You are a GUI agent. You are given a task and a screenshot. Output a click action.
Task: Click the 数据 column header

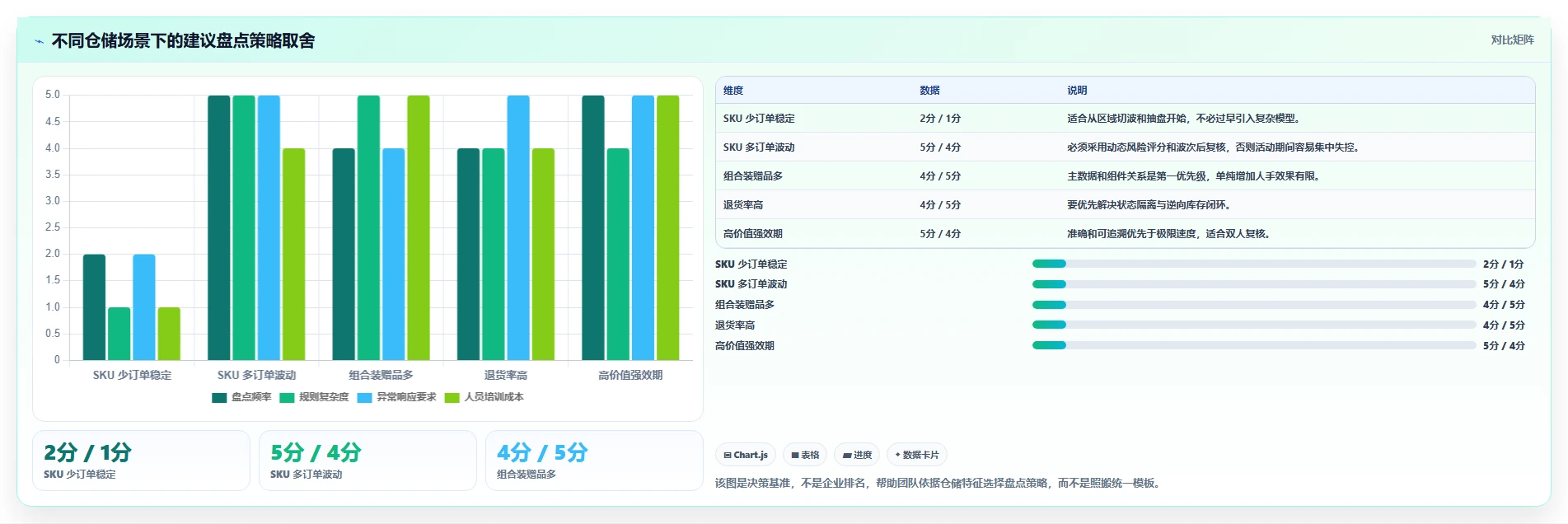[929, 91]
